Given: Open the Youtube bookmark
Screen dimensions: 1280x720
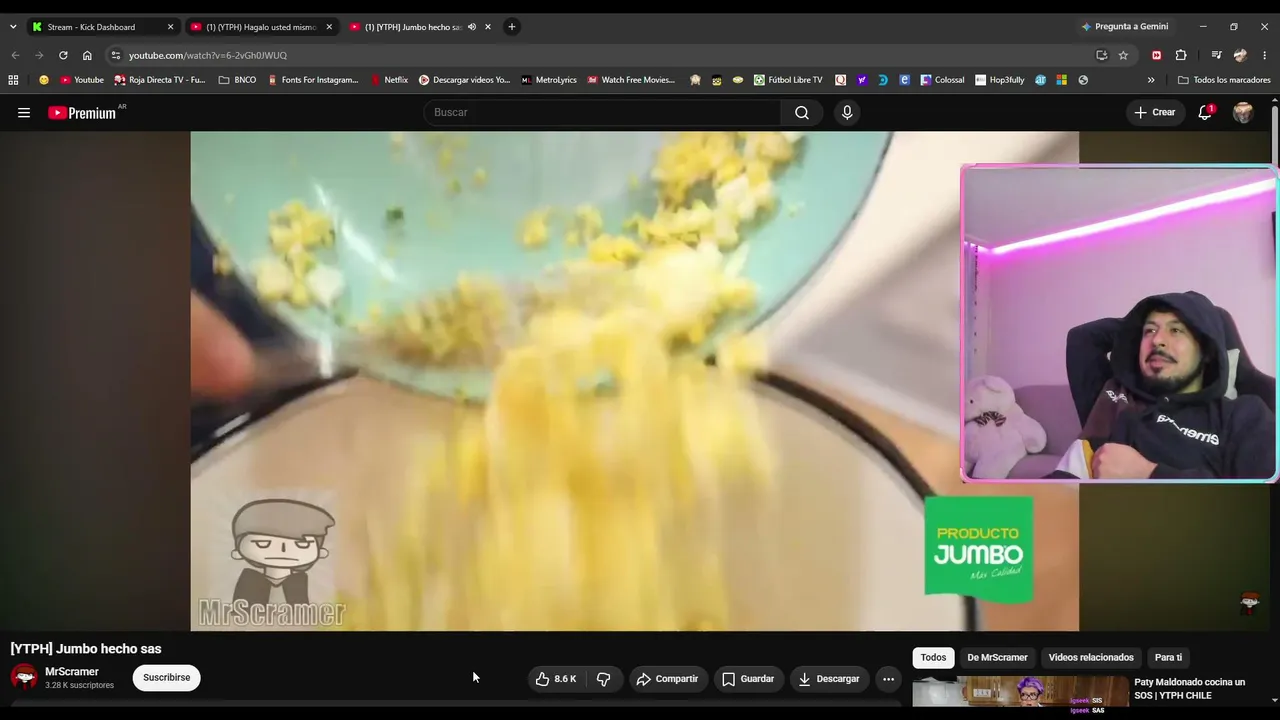Looking at the screenshot, I should pos(82,80).
